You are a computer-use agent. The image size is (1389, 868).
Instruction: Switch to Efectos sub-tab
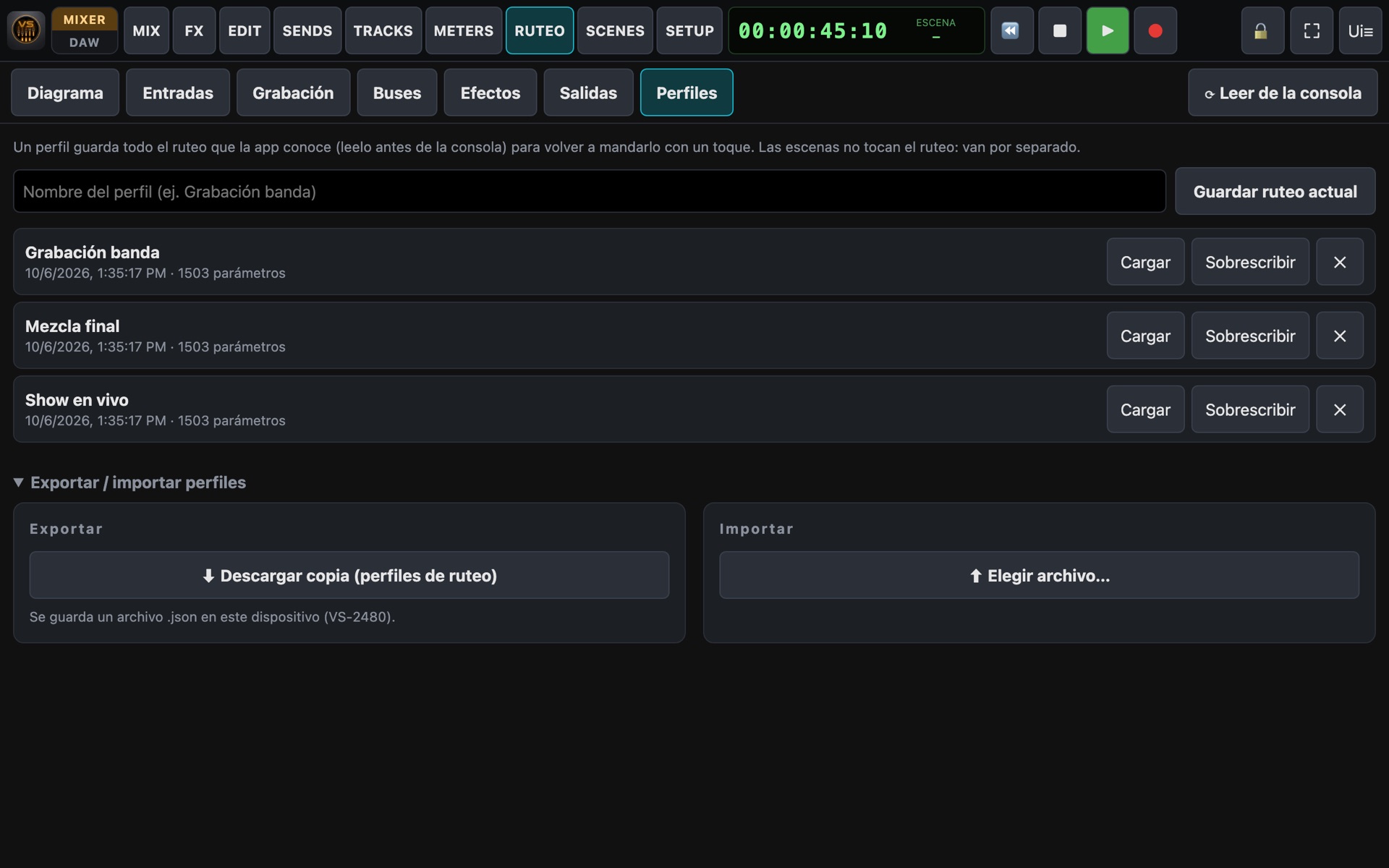pos(490,93)
